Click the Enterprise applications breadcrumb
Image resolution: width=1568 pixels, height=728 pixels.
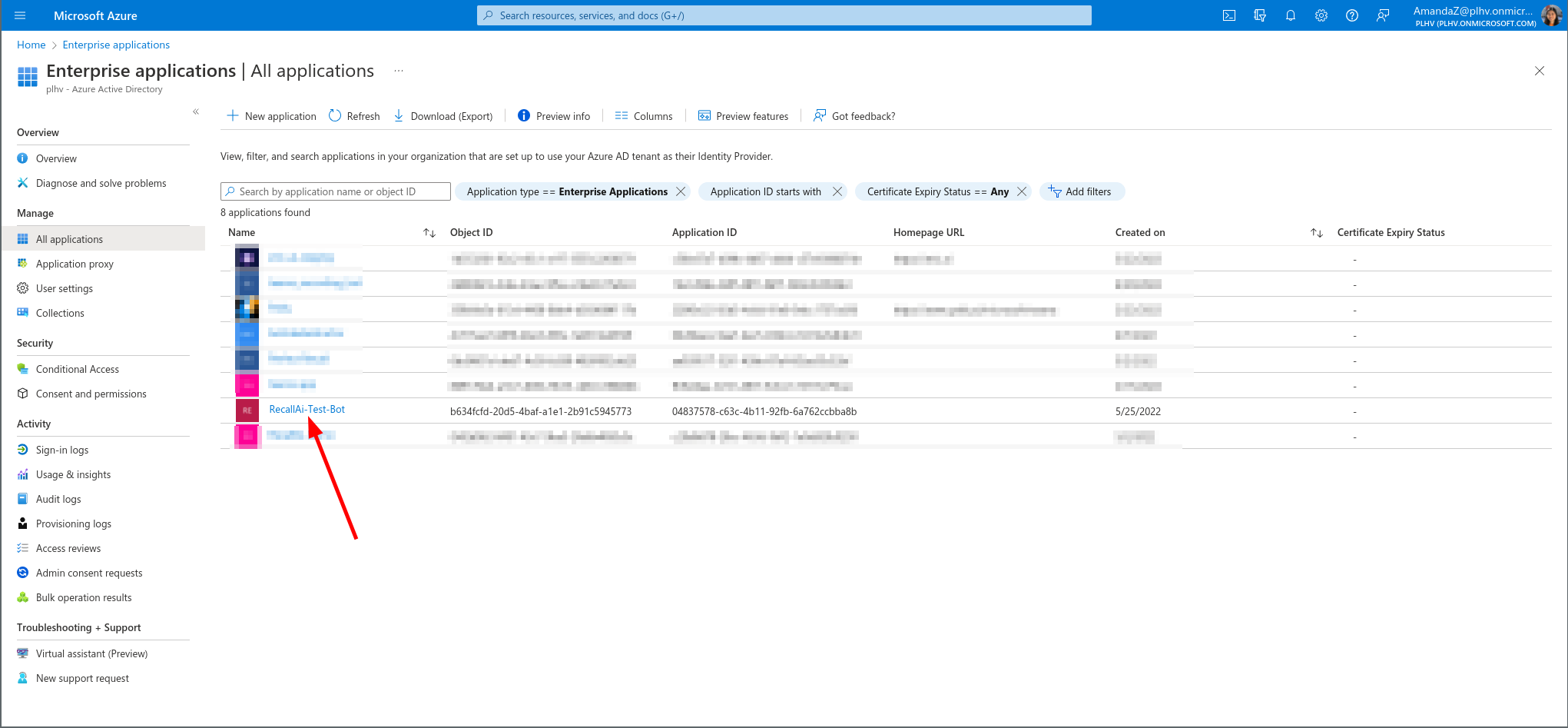116,45
